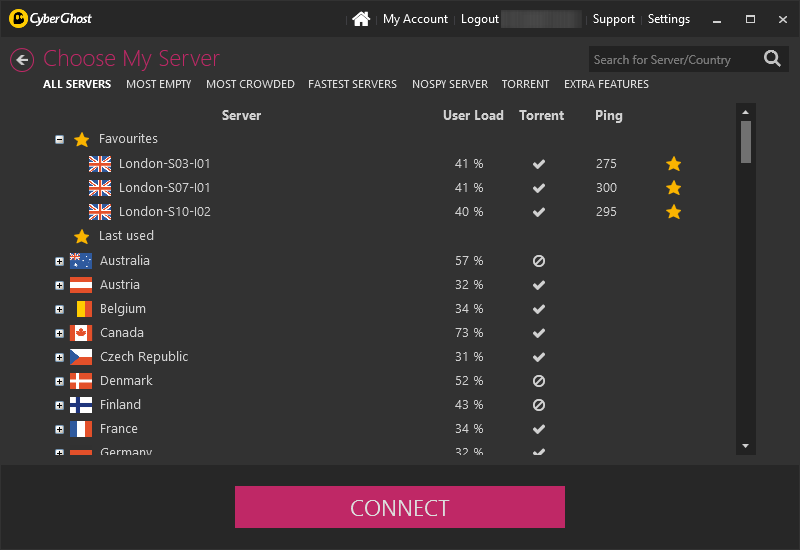Click the torrent-blocked icon for Denmark
The height and width of the screenshot is (550, 800).
point(539,381)
